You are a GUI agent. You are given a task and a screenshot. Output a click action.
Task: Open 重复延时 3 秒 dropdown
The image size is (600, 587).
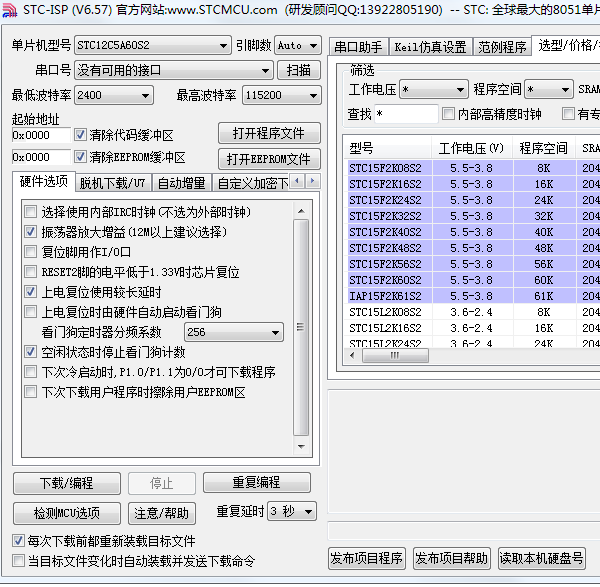click(x=292, y=511)
